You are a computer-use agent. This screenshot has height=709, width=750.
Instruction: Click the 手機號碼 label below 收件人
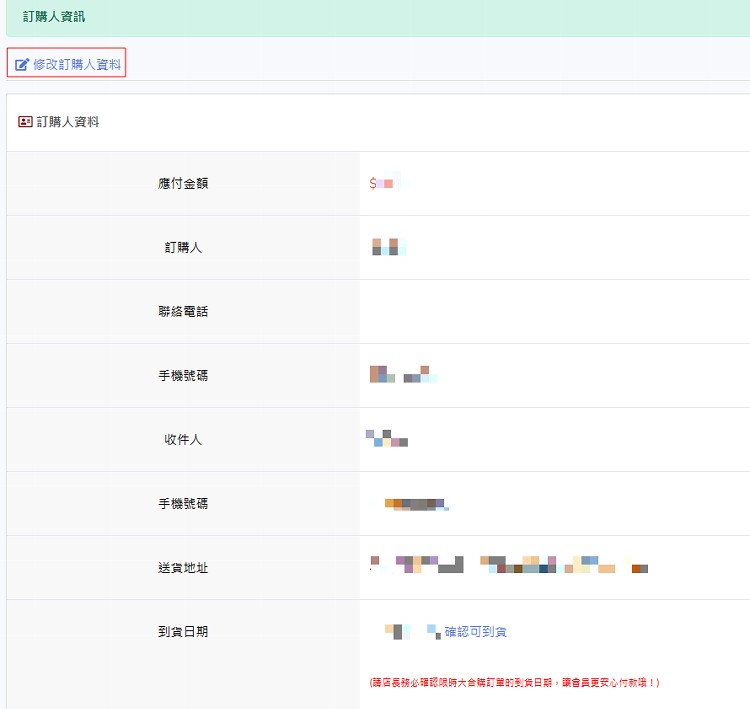coord(183,503)
